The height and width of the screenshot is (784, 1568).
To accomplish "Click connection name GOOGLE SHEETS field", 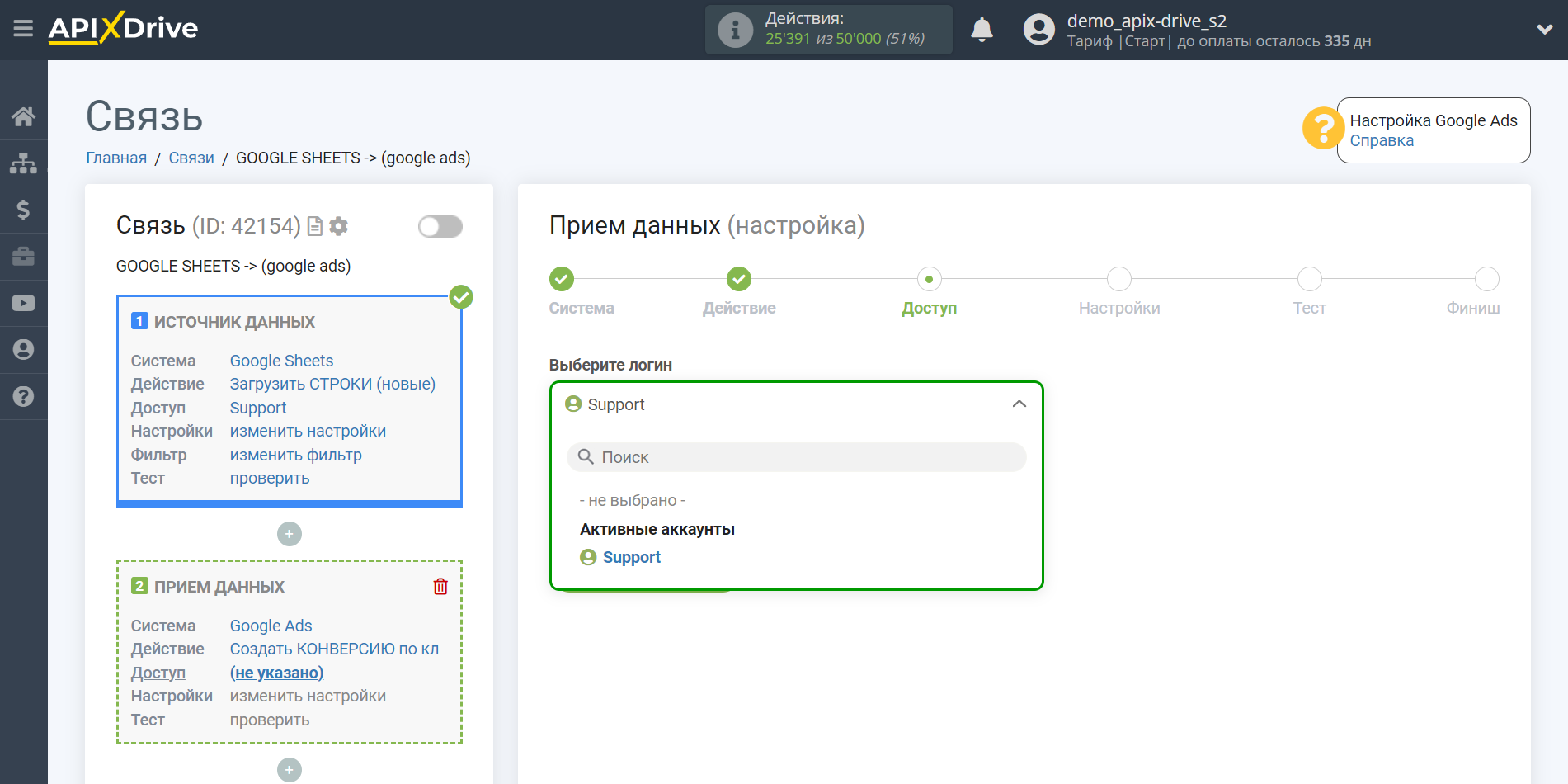I will (x=289, y=266).
